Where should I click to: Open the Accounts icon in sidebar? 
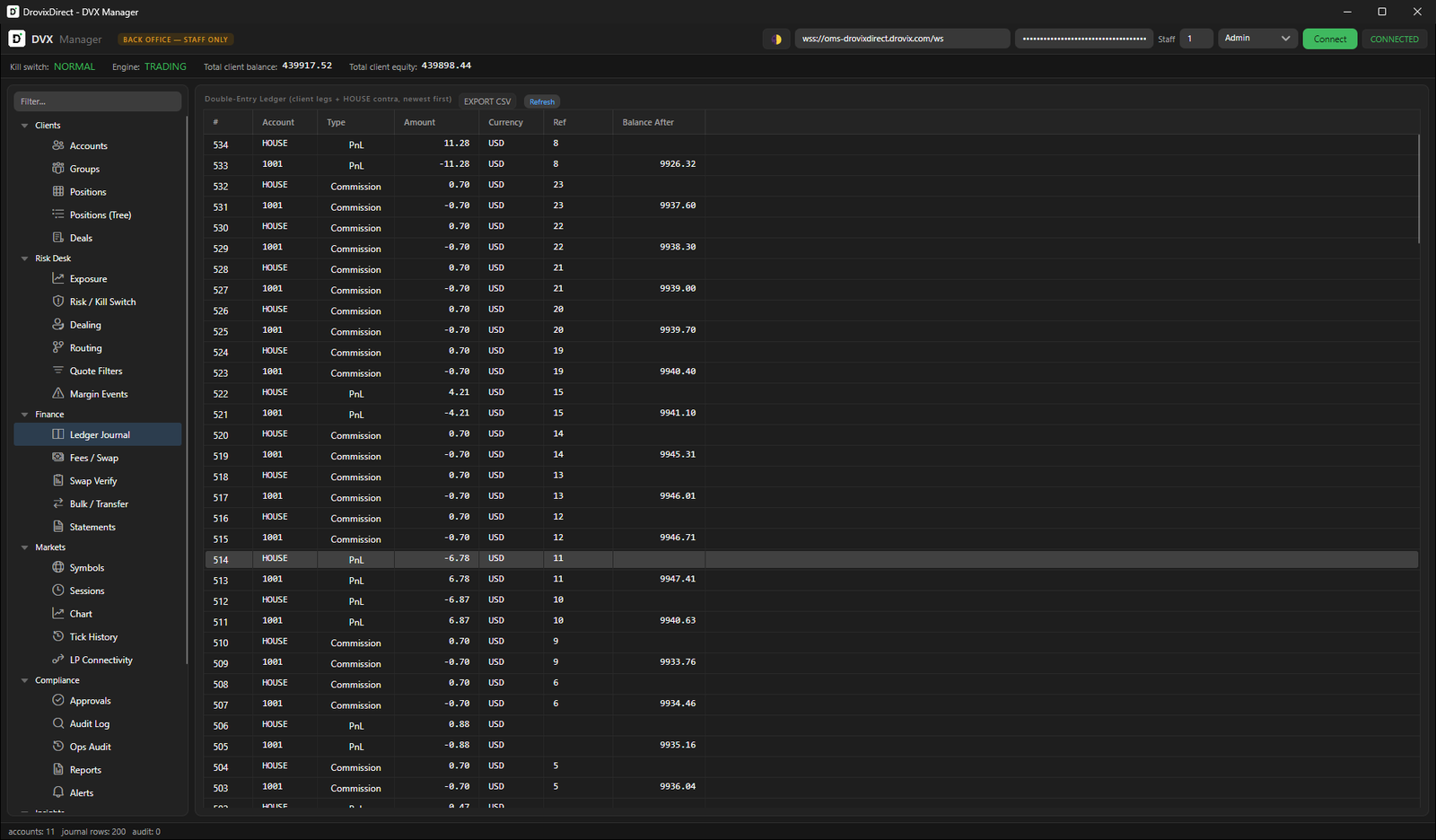(x=58, y=145)
